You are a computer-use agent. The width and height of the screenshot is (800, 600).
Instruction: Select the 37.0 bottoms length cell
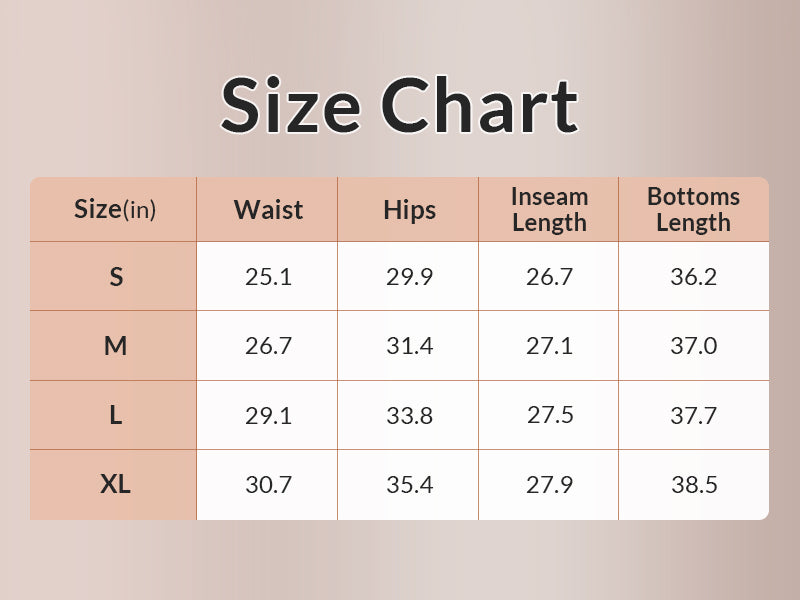[x=693, y=346]
